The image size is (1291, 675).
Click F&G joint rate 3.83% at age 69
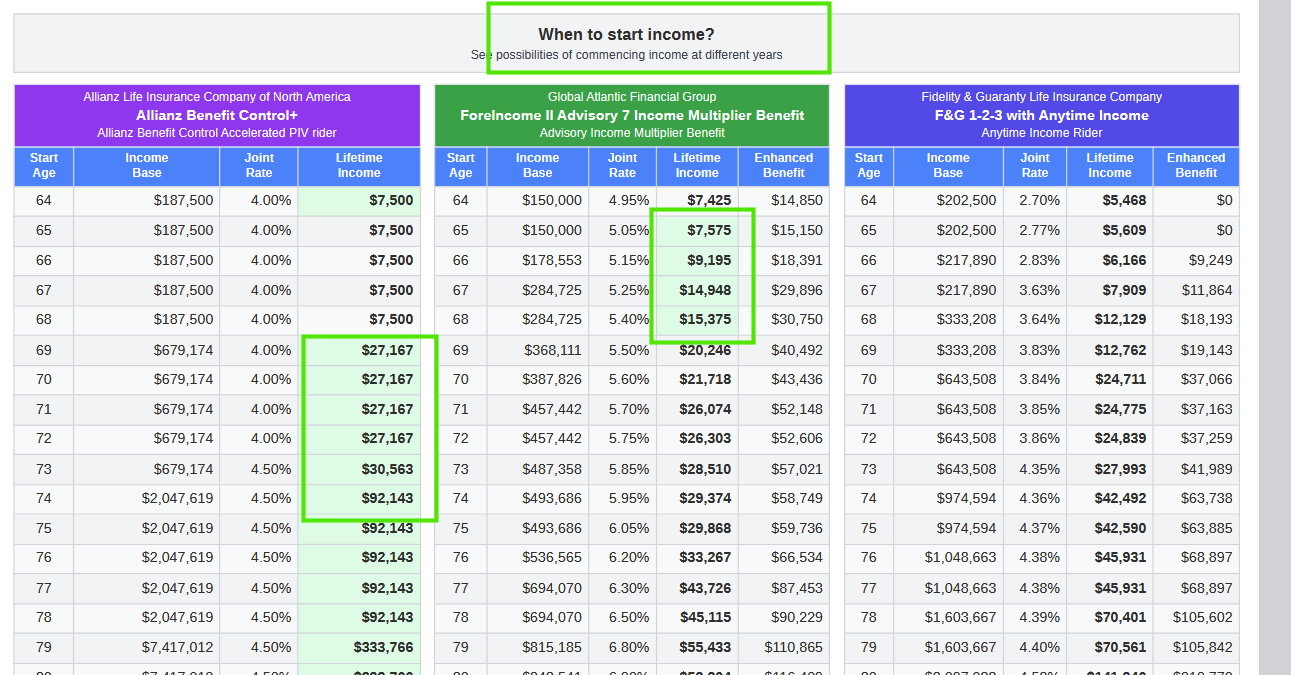tap(1040, 350)
